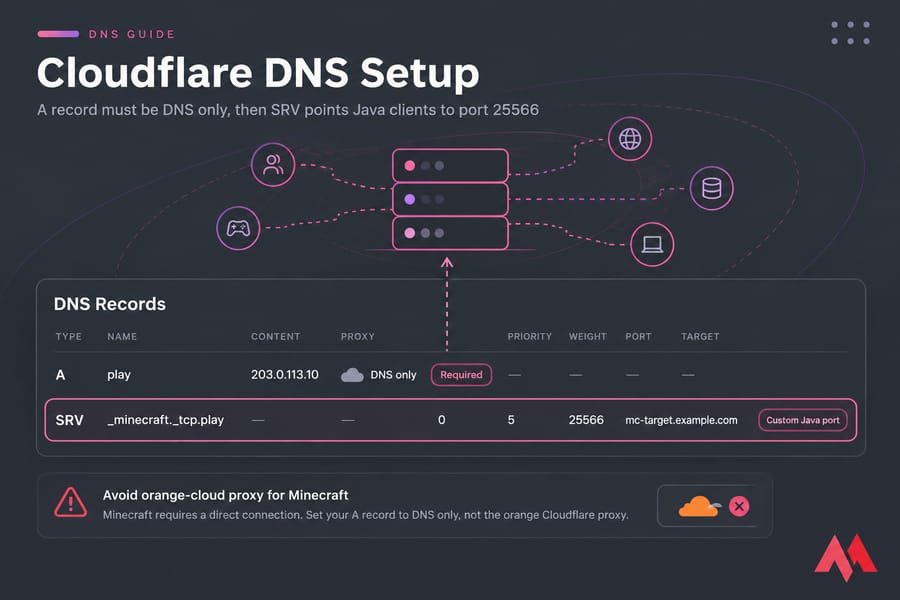Click the _minecraft._tcp.play name cell
The height and width of the screenshot is (600, 900).
(x=165, y=420)
